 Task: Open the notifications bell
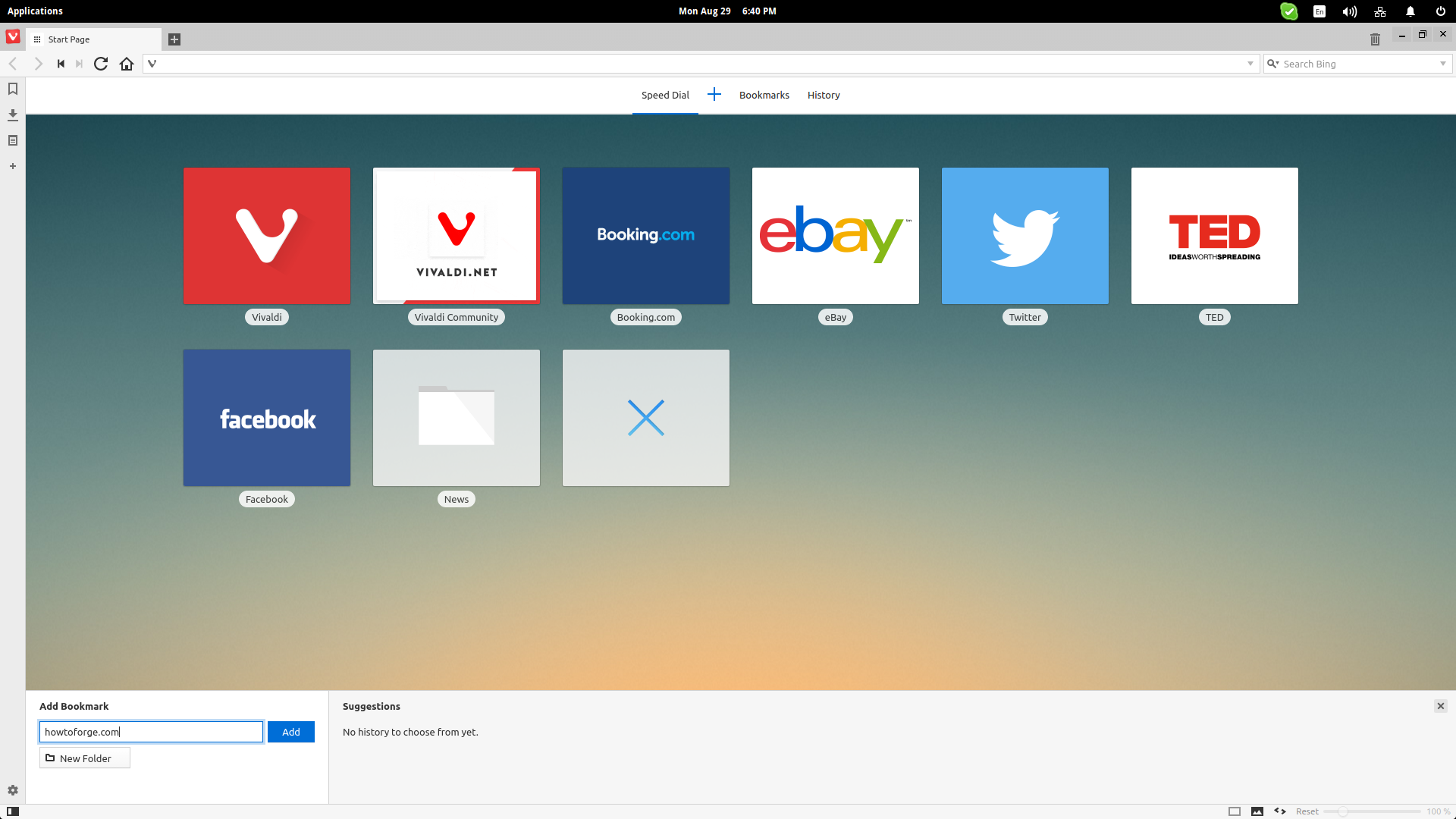(x=1410, y=11)
